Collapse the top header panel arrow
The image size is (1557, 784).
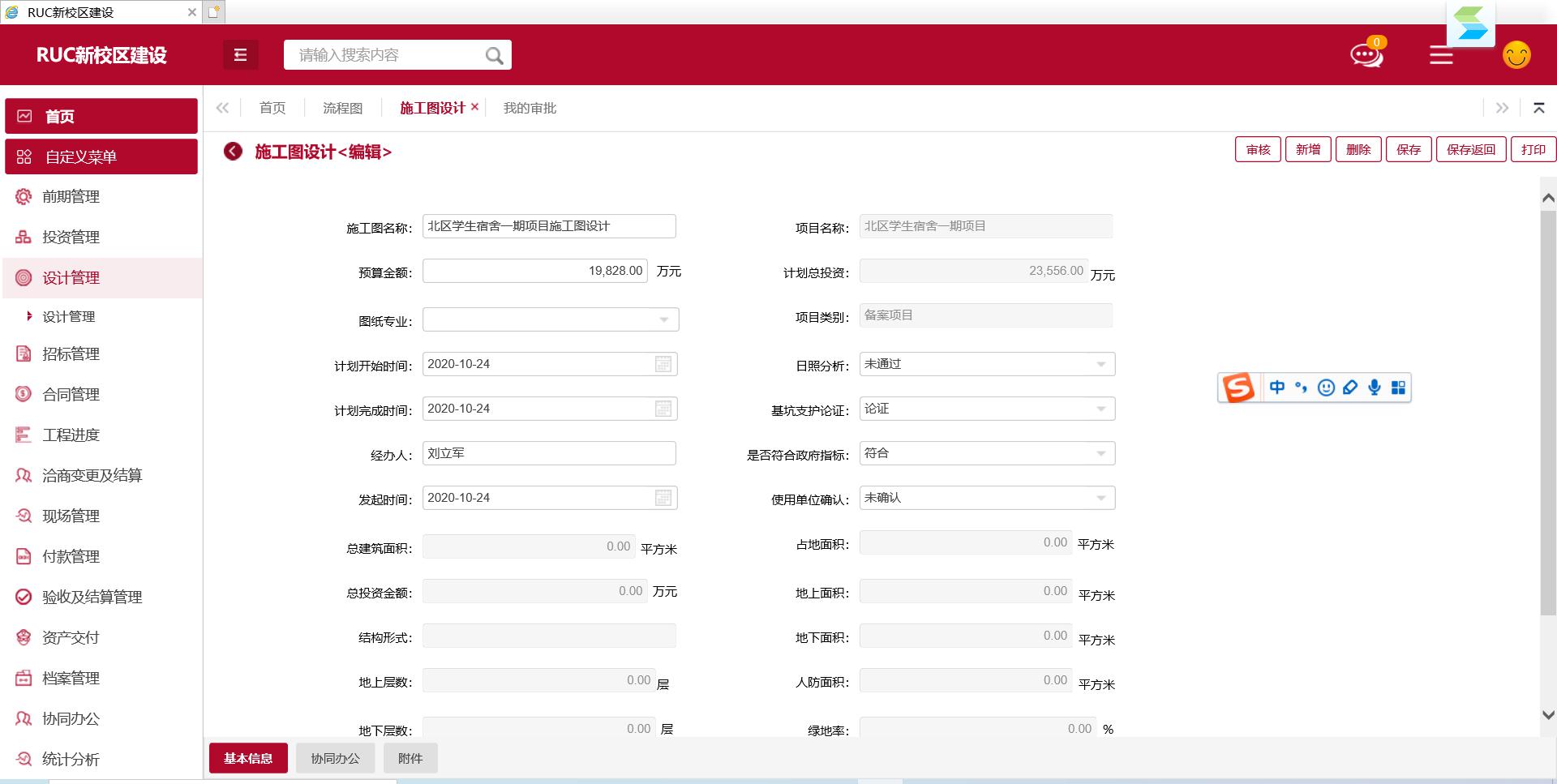point(1538,108)
